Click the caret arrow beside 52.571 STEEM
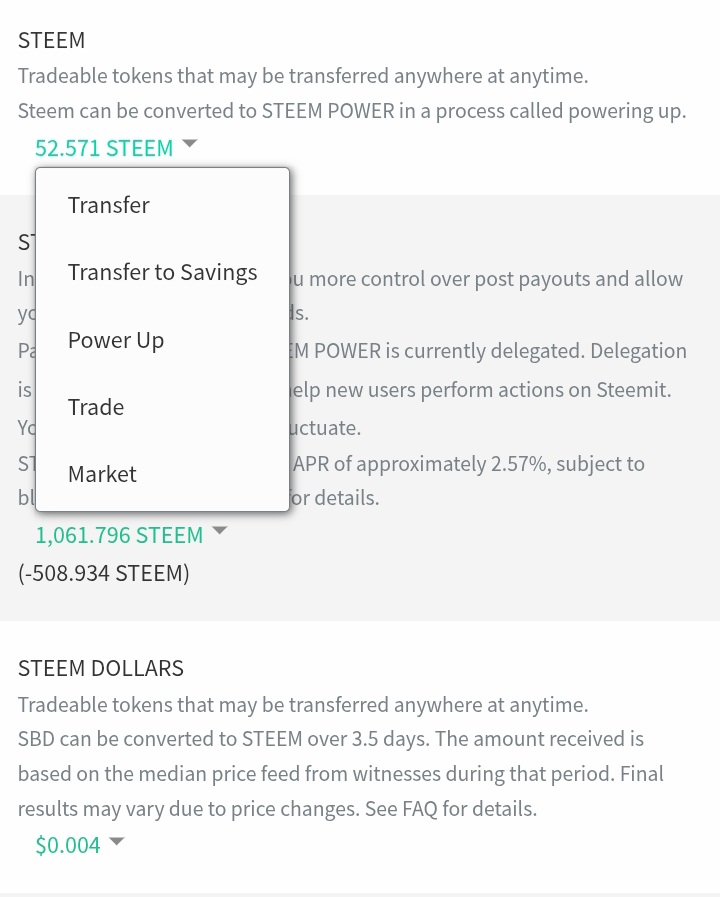 point(190,143)
